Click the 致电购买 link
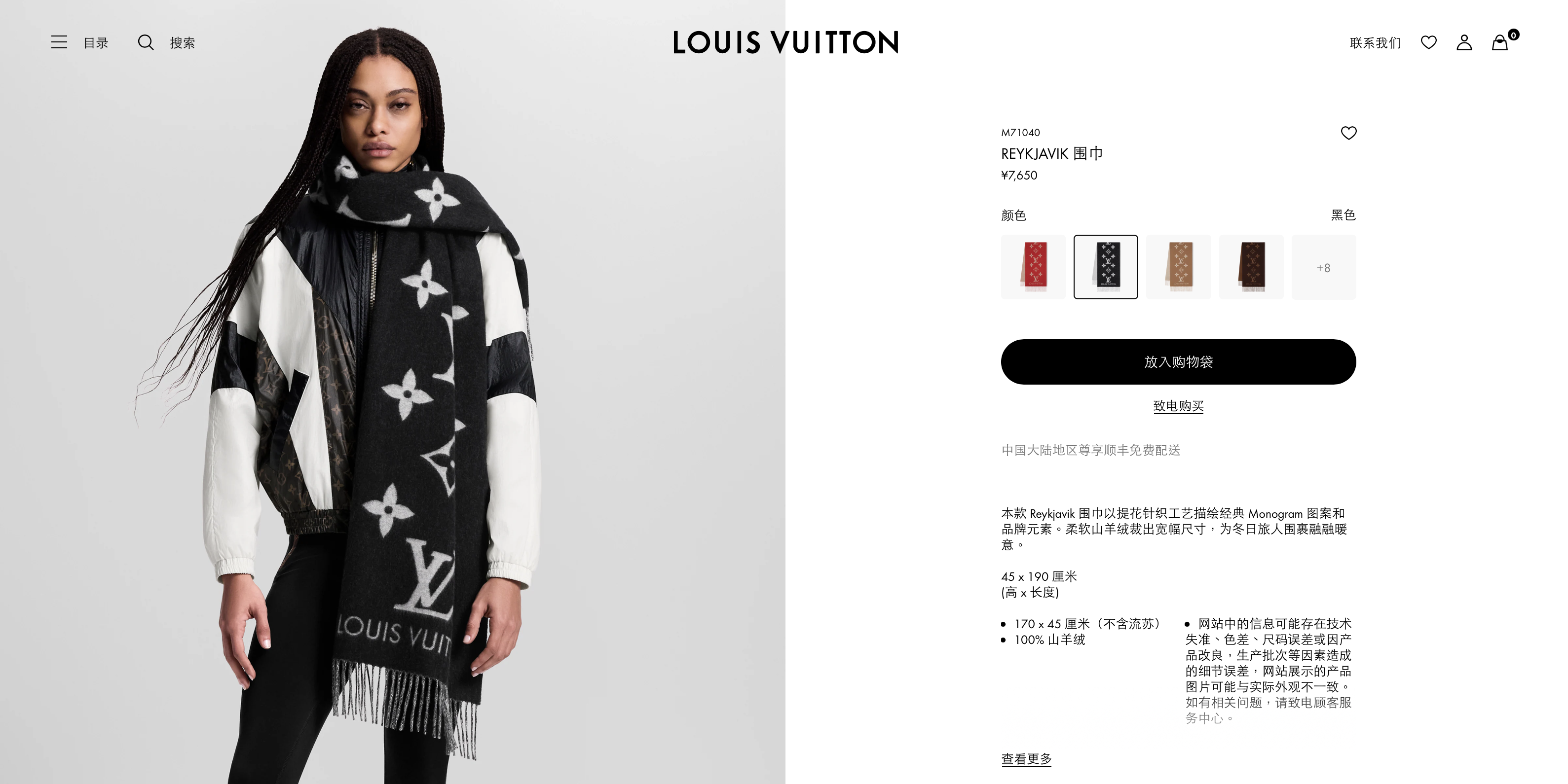Viewport: 1568px width, 784px height. [x=1178, y=406]
